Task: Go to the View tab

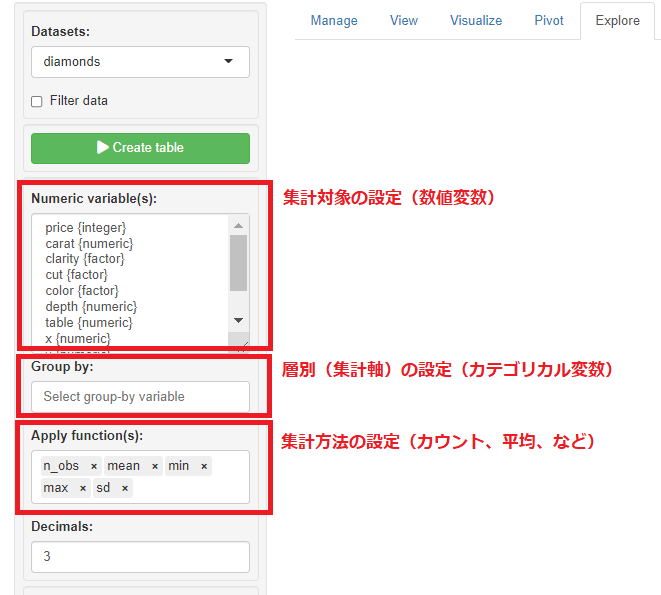Action: point(404,20)
